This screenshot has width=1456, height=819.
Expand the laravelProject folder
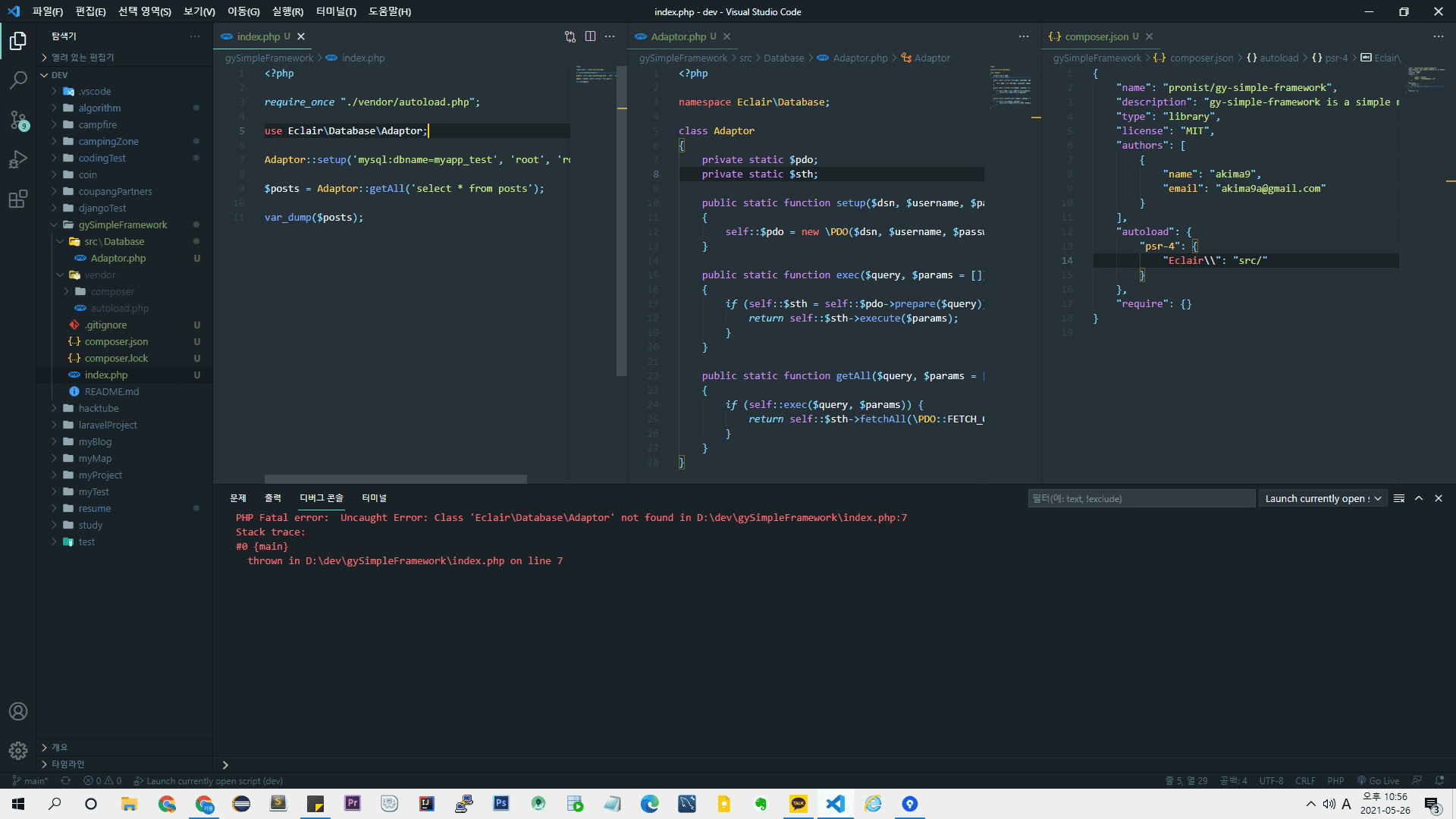[108, 425]
